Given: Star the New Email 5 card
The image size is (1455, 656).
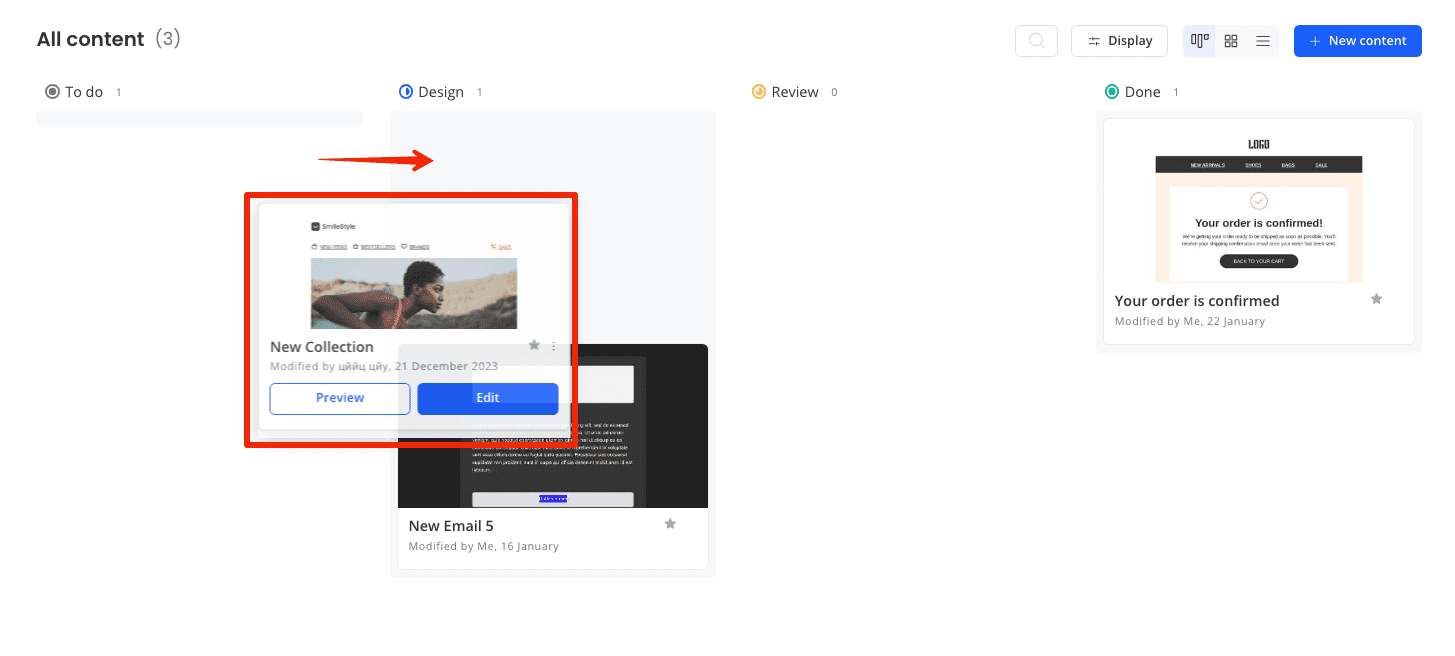Looking at the screenshot, I should [670, 524].
